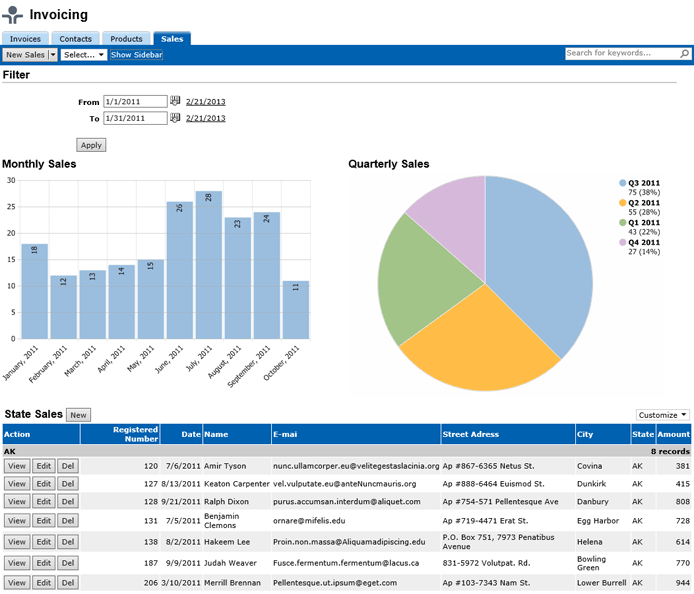This screenshot has width=694, height=594.
Task: Click the amount 944 cell
Action: [x=682, y=582]
